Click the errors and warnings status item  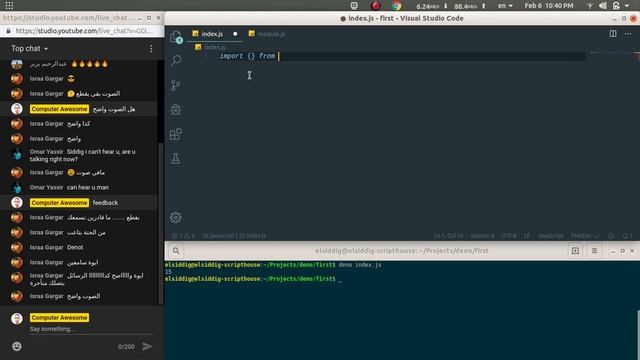pyautogui.click(x=183, y=236)
